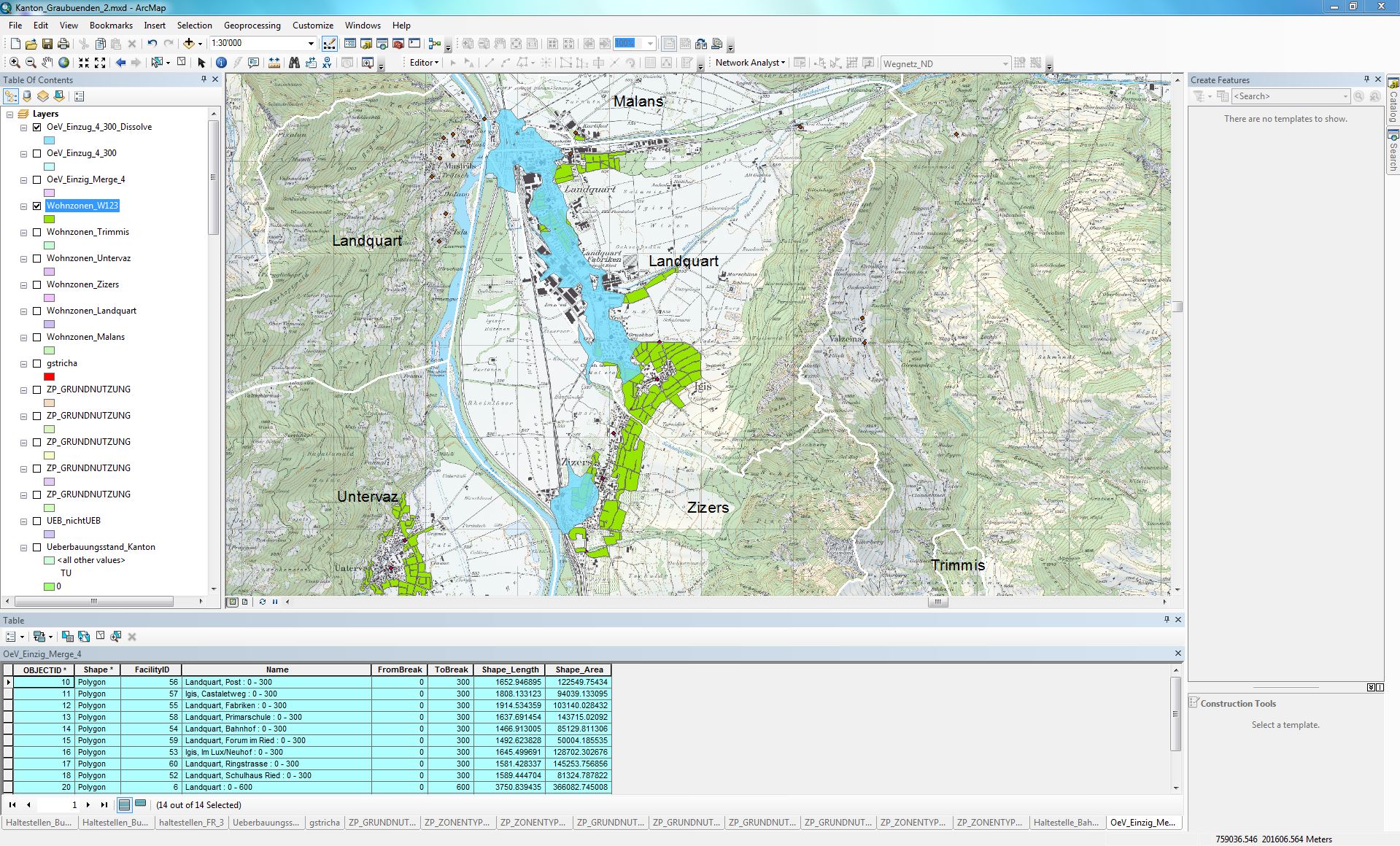
Task: Switch selection in the table toolbar
Action: coord(84,637)
